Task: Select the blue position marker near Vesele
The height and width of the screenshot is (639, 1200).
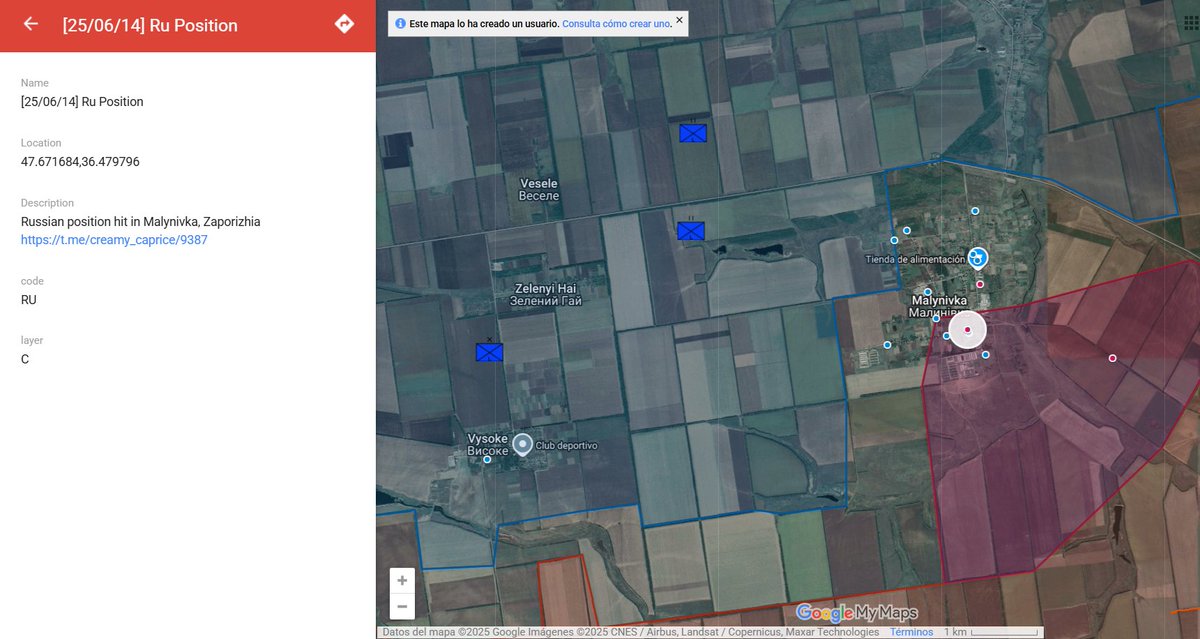Action: pos(692,132)
